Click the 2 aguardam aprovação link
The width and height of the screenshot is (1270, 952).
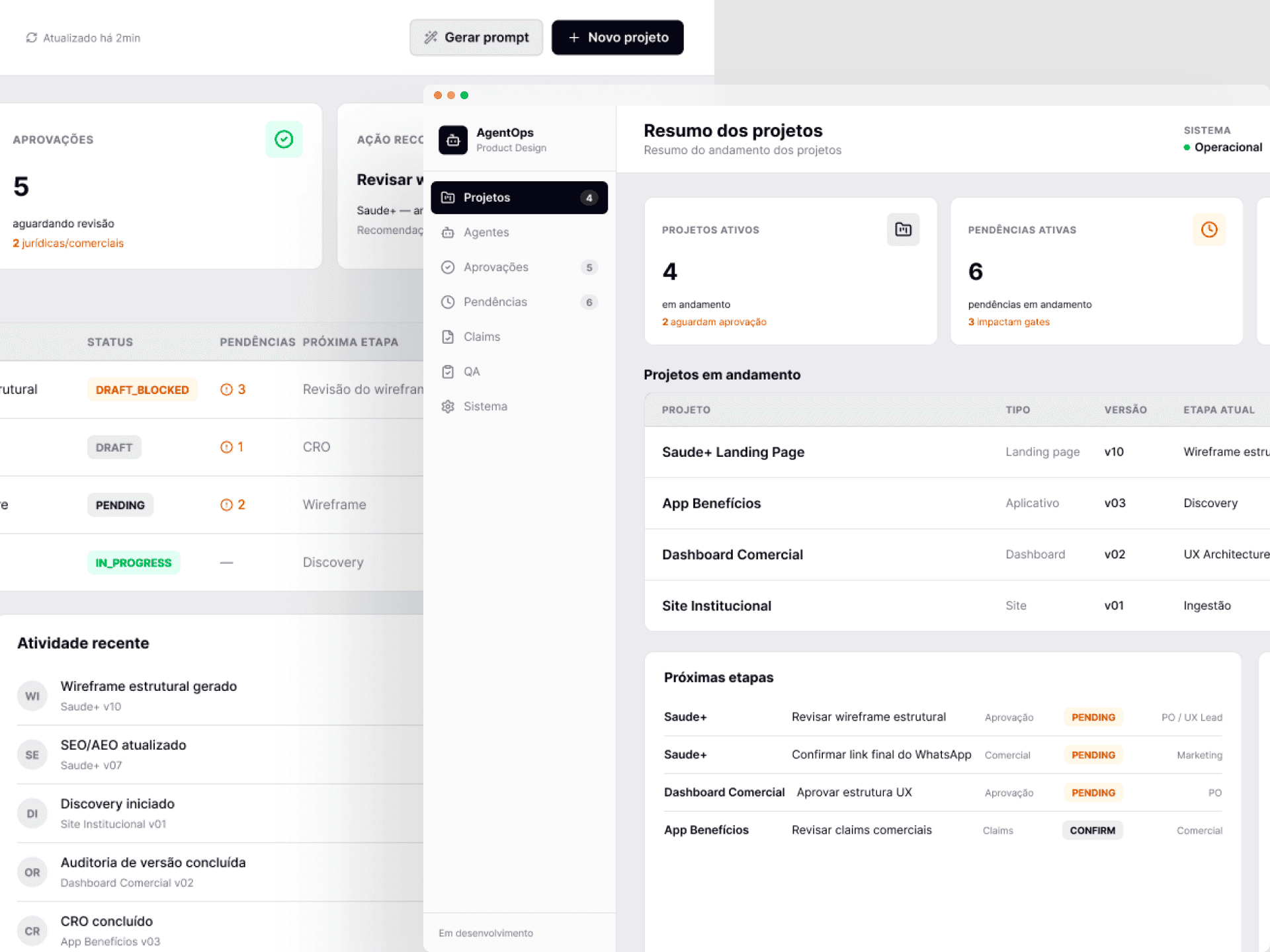pyautogui.click(x=714, y=322)
